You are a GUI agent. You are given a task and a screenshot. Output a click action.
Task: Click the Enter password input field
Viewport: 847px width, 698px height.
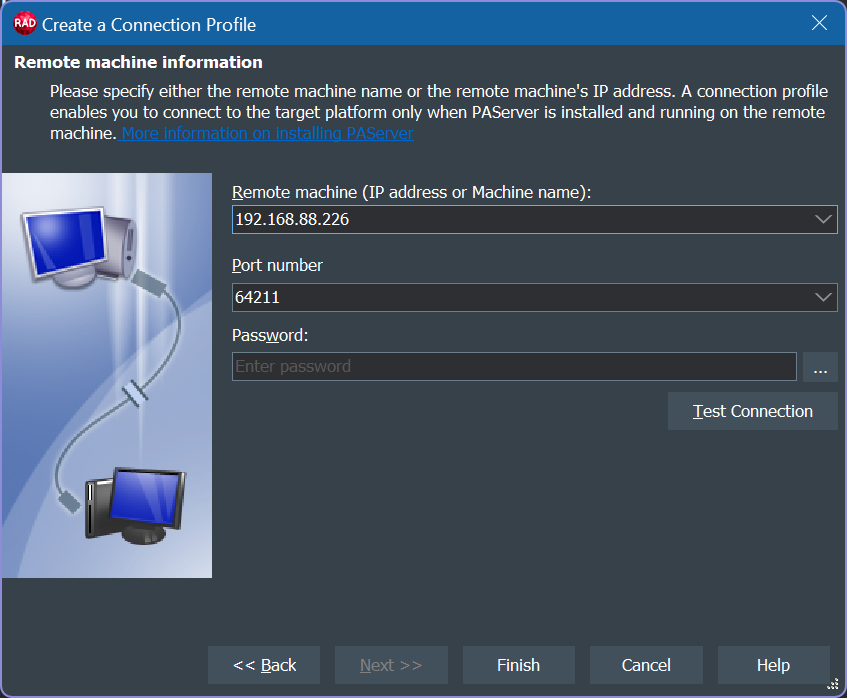tap(514, 366)
